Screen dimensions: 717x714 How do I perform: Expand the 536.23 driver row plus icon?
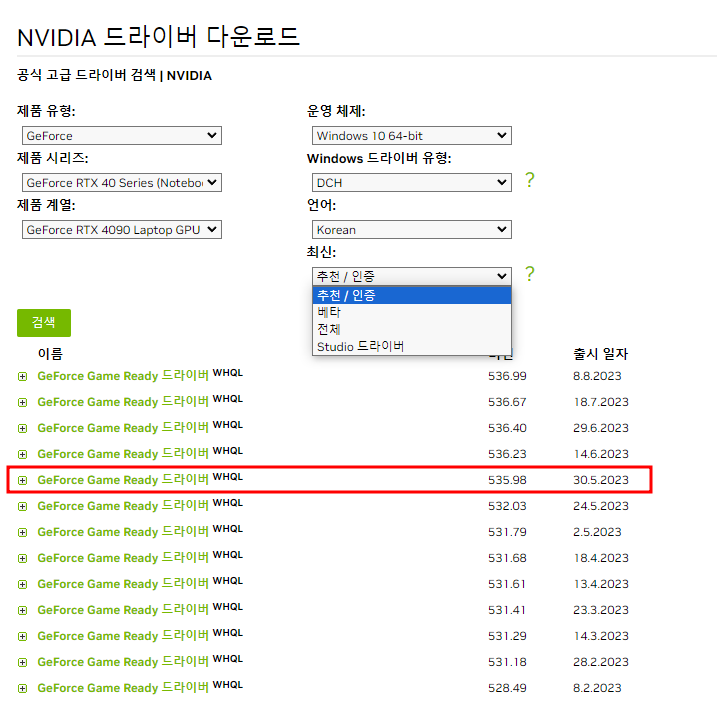22,455
